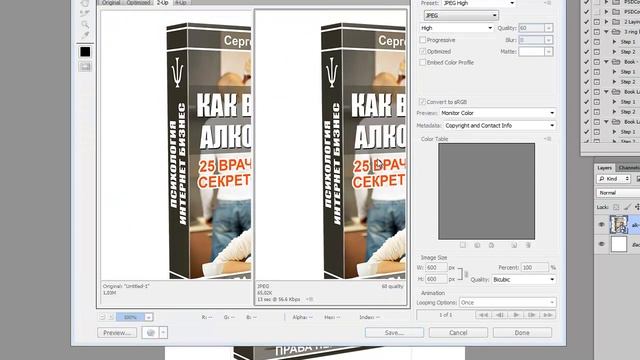Toggle slices visibility icon below color swatch
Viewport: 640px width, 360px height.
pos(85,67)
